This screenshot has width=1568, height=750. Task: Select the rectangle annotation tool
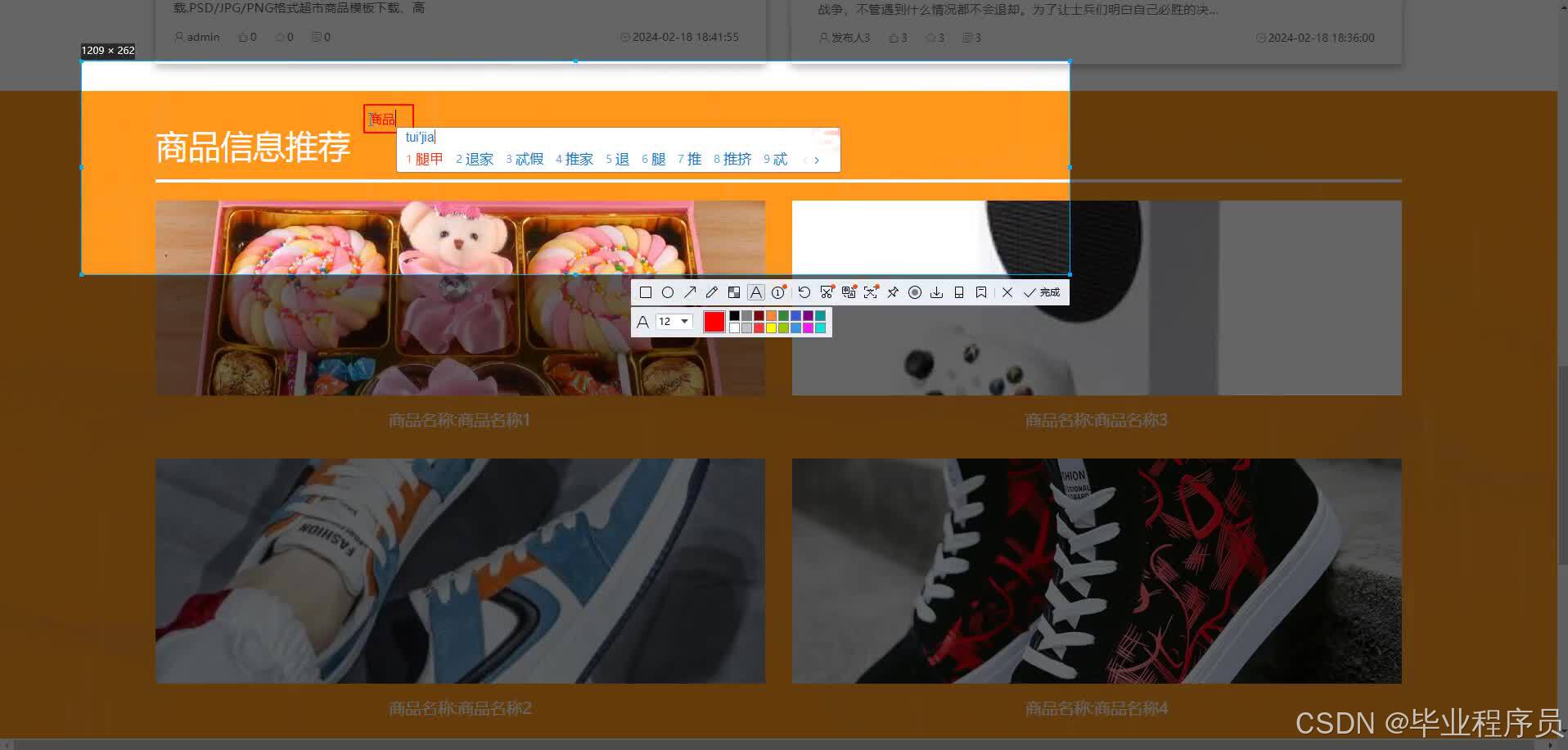[x=646, y=292]
